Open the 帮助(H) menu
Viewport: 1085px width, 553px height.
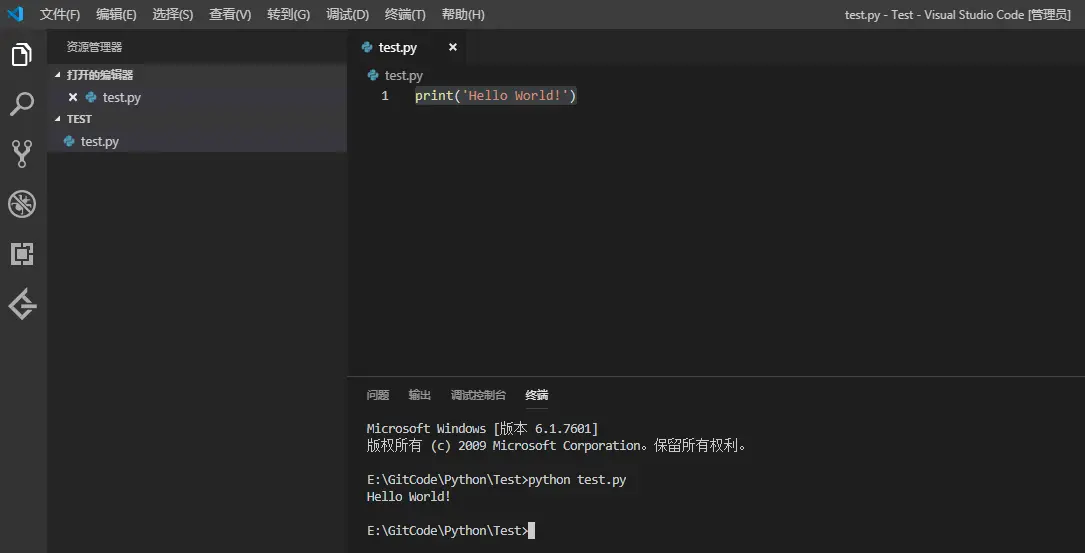(463, 15)
